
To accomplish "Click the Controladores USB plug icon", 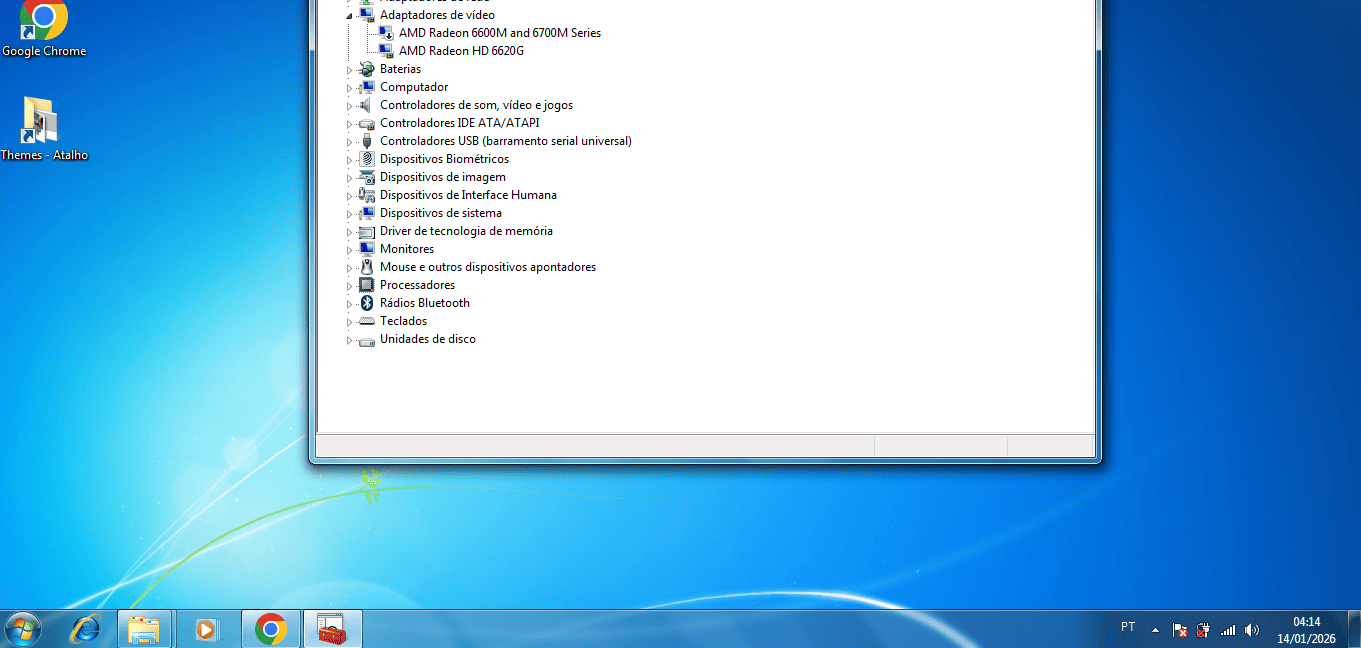I will pos(367,141).
